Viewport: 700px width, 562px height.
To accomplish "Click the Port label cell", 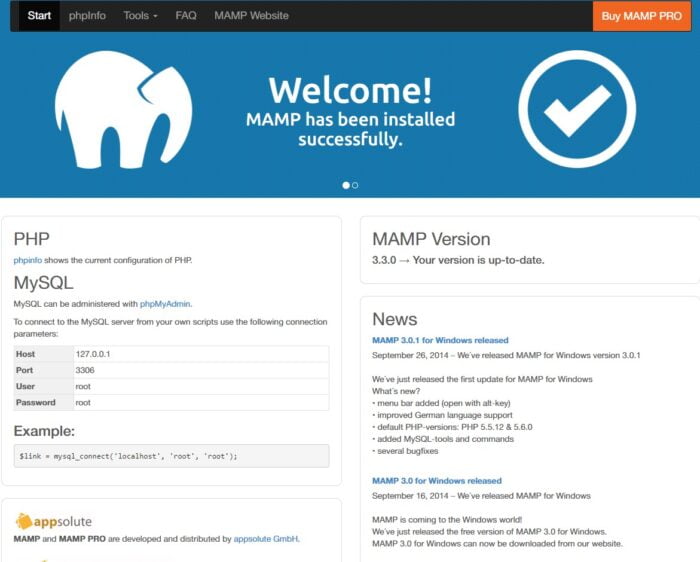I will coord(44,370).
